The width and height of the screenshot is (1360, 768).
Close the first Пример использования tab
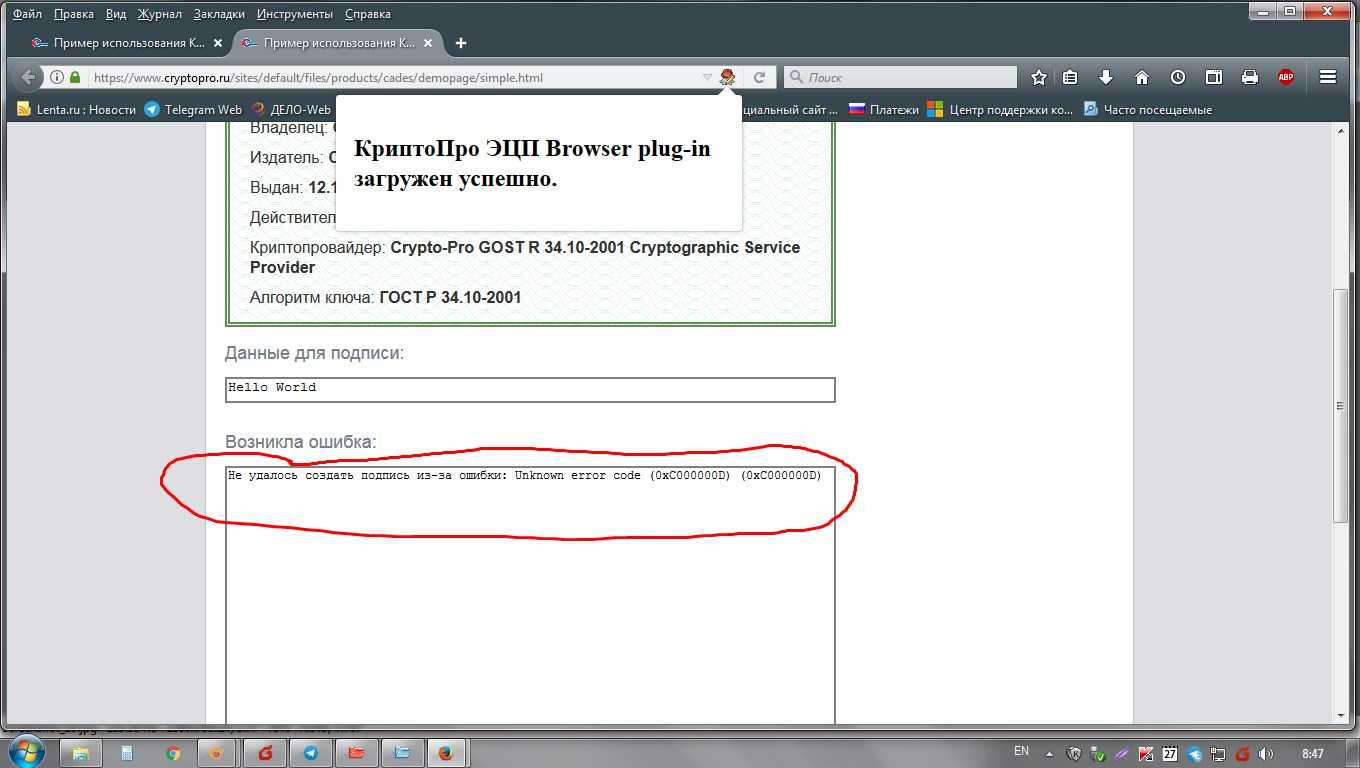click(218, 44)
